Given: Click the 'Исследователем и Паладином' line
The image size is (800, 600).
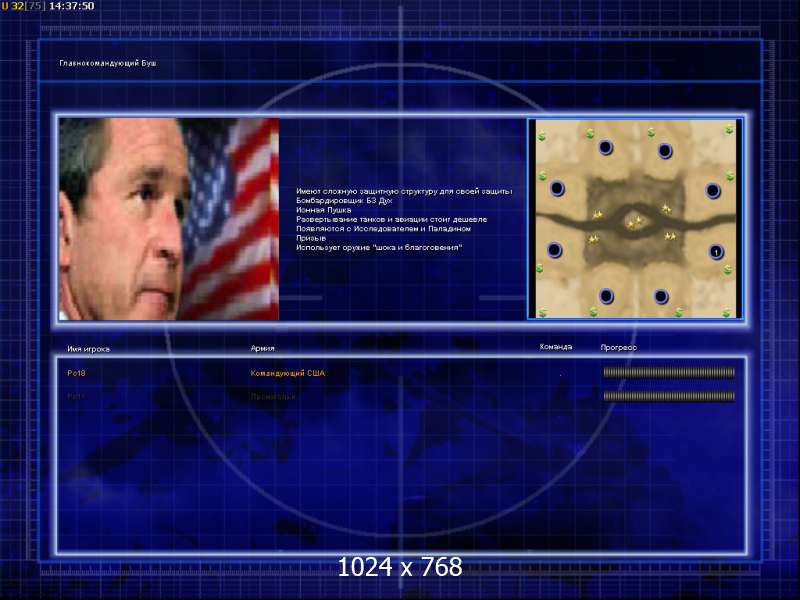Looking at the screenshot, I should coord(383,229).
